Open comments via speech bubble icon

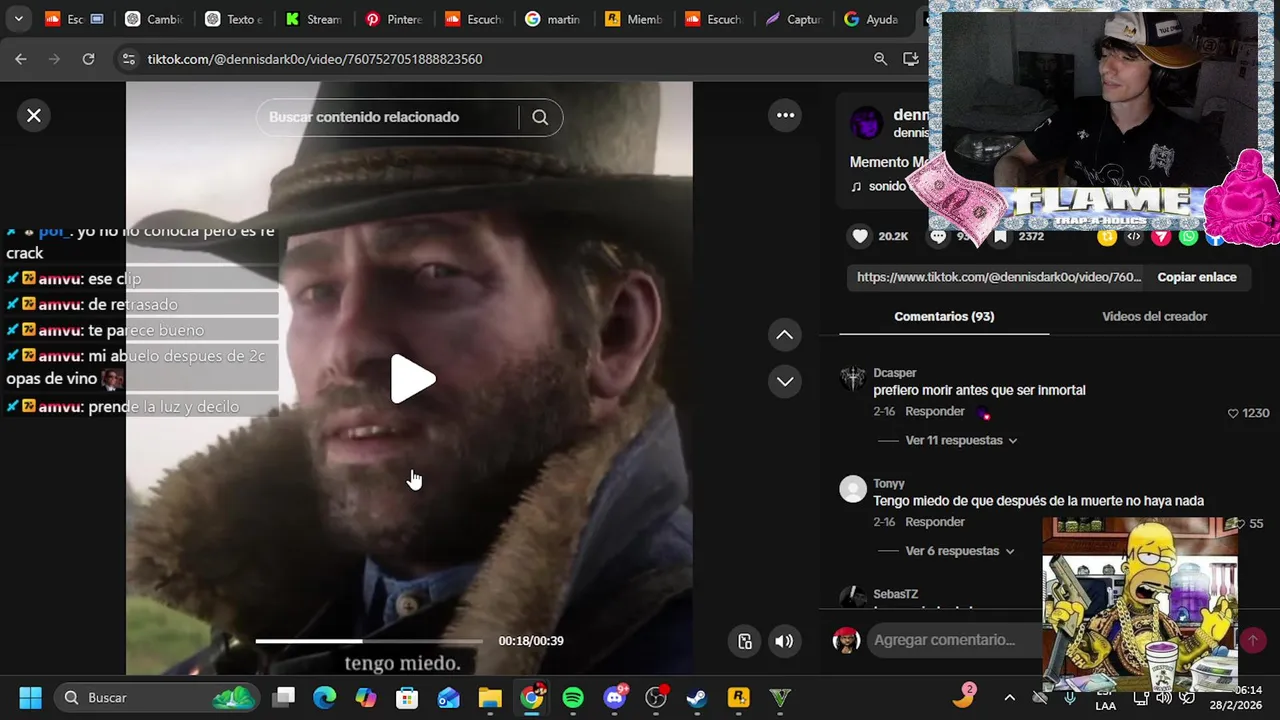pyautogui.click(x=938, y=236)
